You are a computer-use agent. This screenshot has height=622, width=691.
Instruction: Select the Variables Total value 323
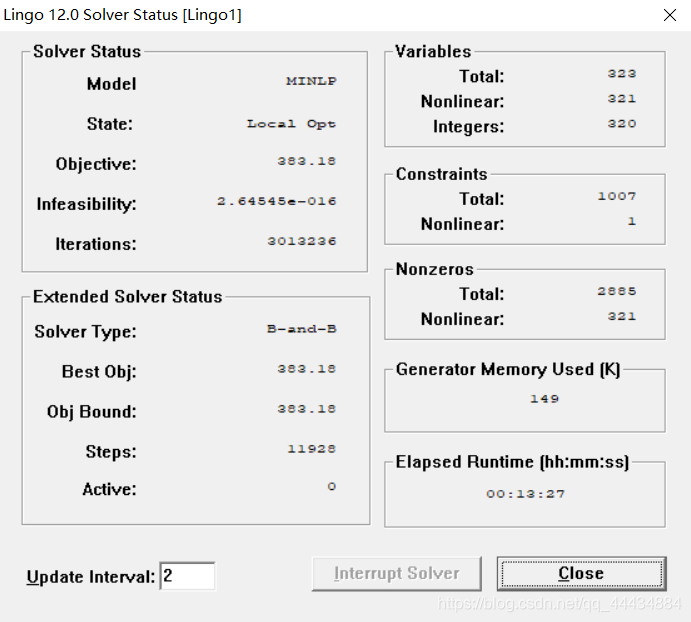coord(622,73)
